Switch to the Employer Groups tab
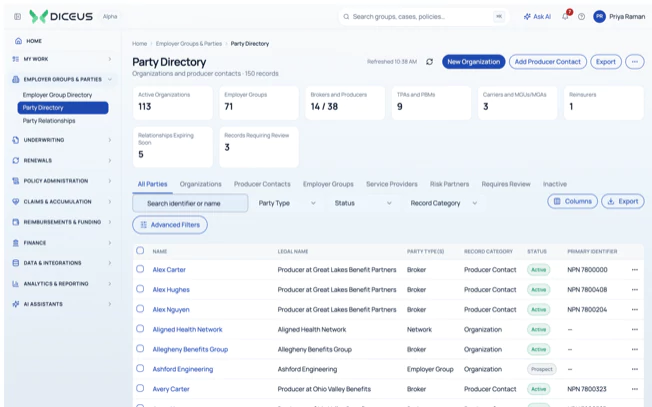 (328, 184)
